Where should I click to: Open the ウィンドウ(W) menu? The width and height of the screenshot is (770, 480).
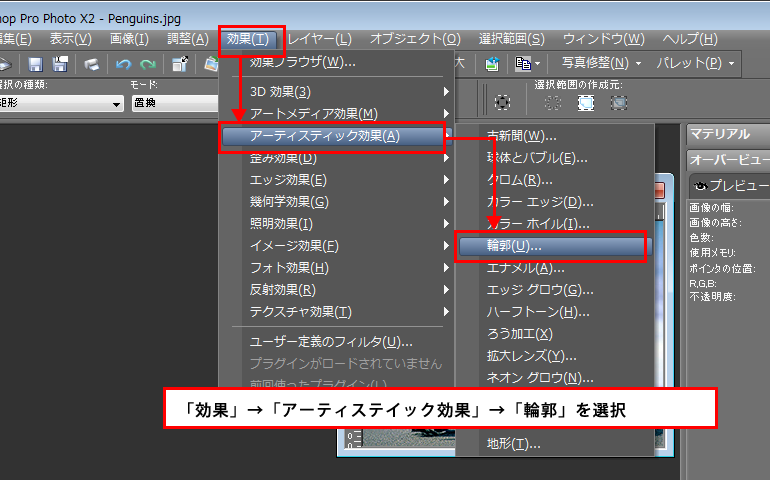pos(604,39)
